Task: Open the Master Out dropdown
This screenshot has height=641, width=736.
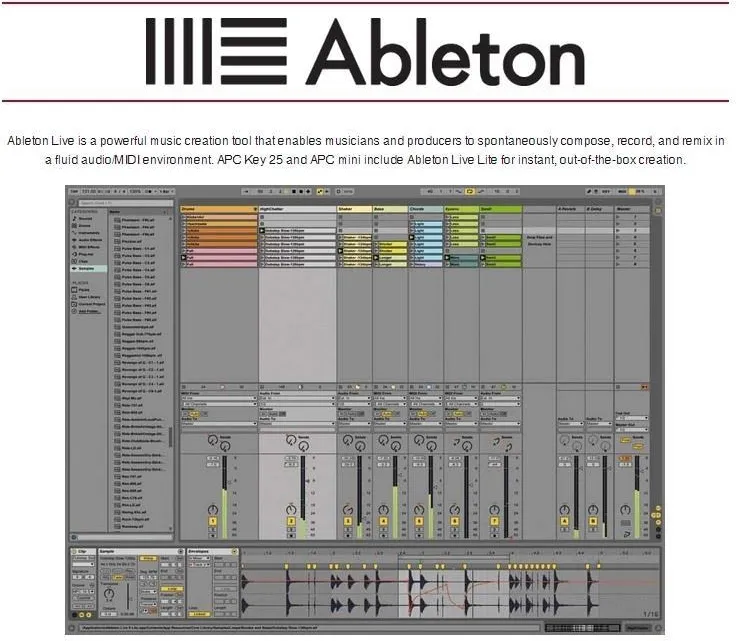Action: coord(632,429)
